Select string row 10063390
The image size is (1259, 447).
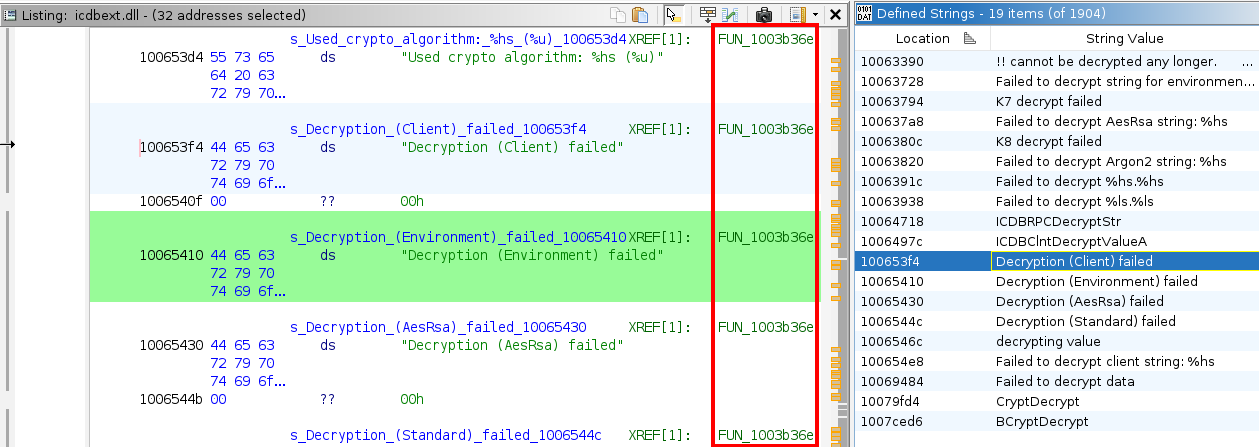coord(1056,61)
